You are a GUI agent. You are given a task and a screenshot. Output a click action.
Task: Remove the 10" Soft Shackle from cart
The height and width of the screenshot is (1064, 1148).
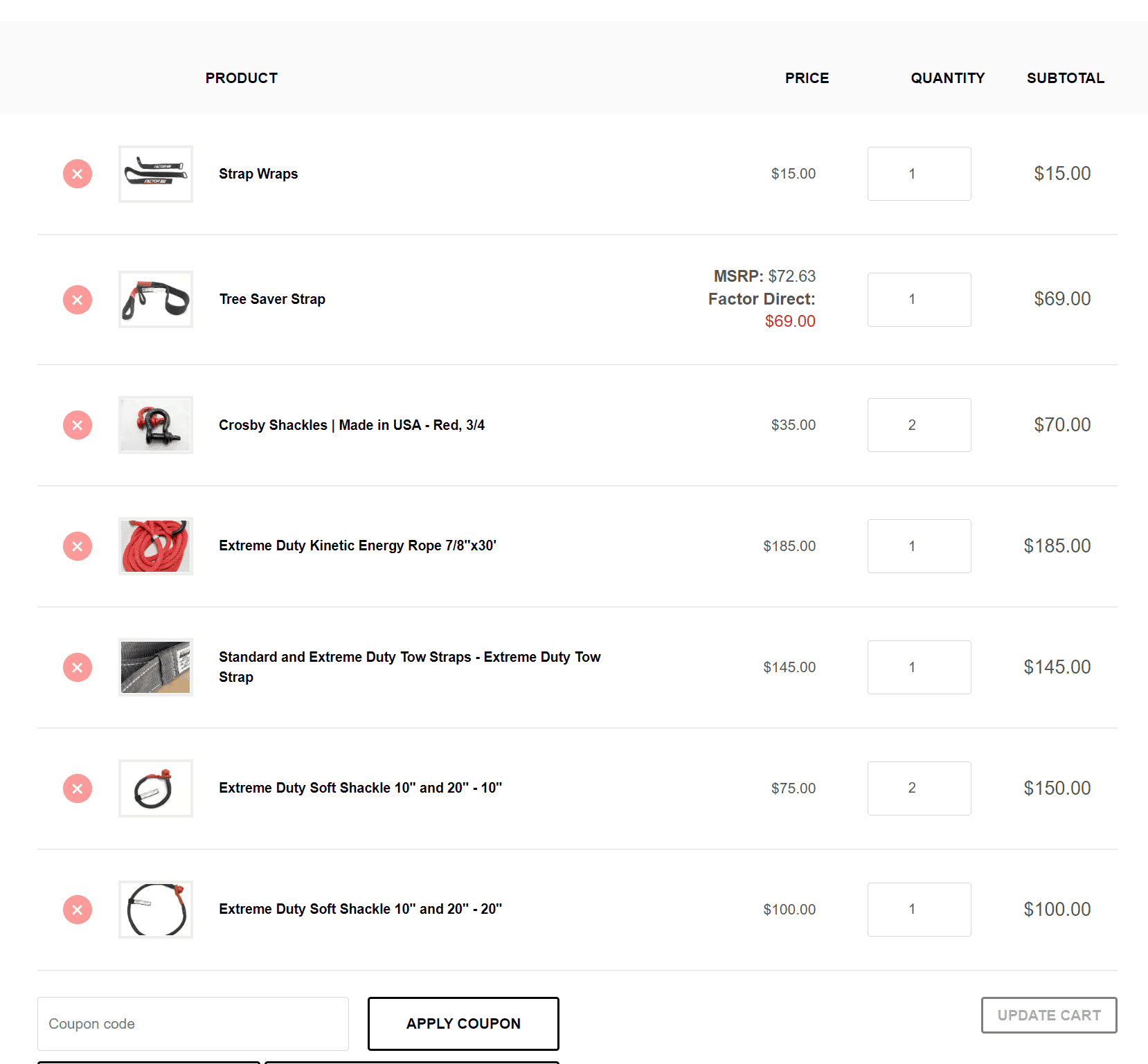click(78, 788)
